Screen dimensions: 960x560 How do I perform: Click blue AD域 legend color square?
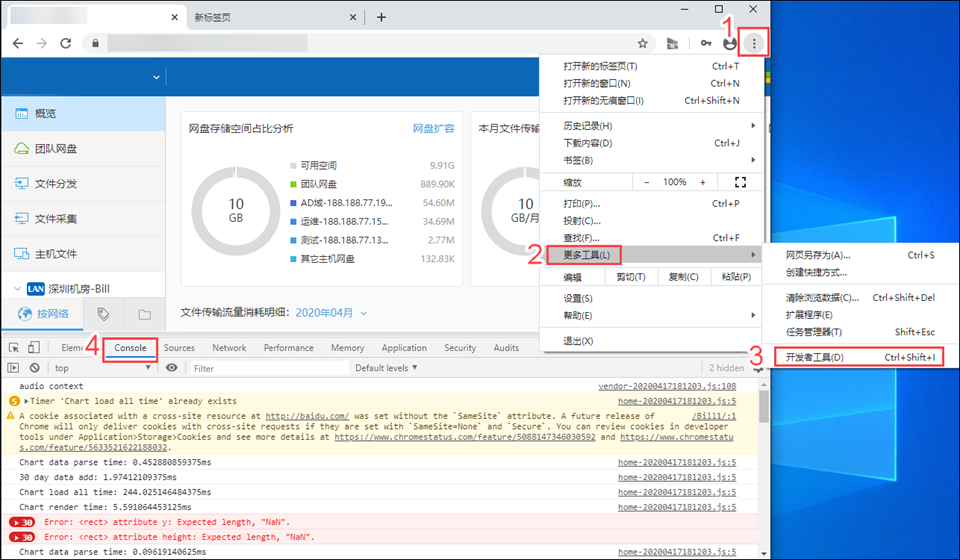coord(293,203)
